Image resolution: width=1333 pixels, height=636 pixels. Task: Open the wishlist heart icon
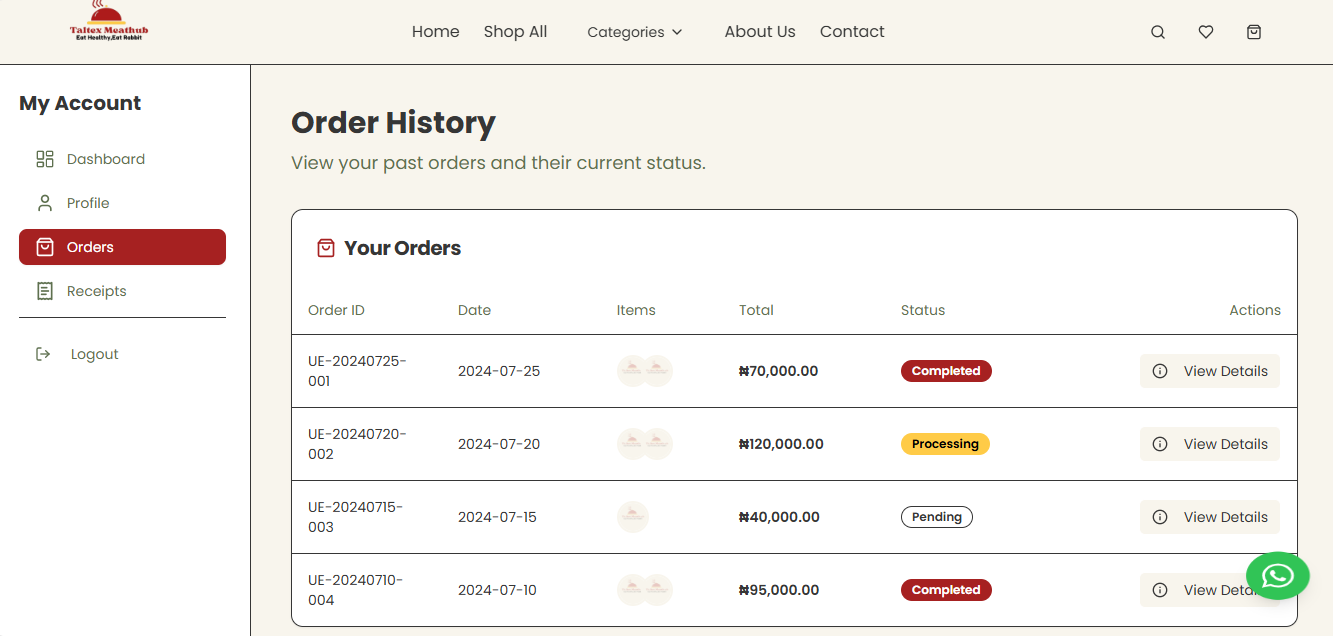click(x=1206, y=32)
